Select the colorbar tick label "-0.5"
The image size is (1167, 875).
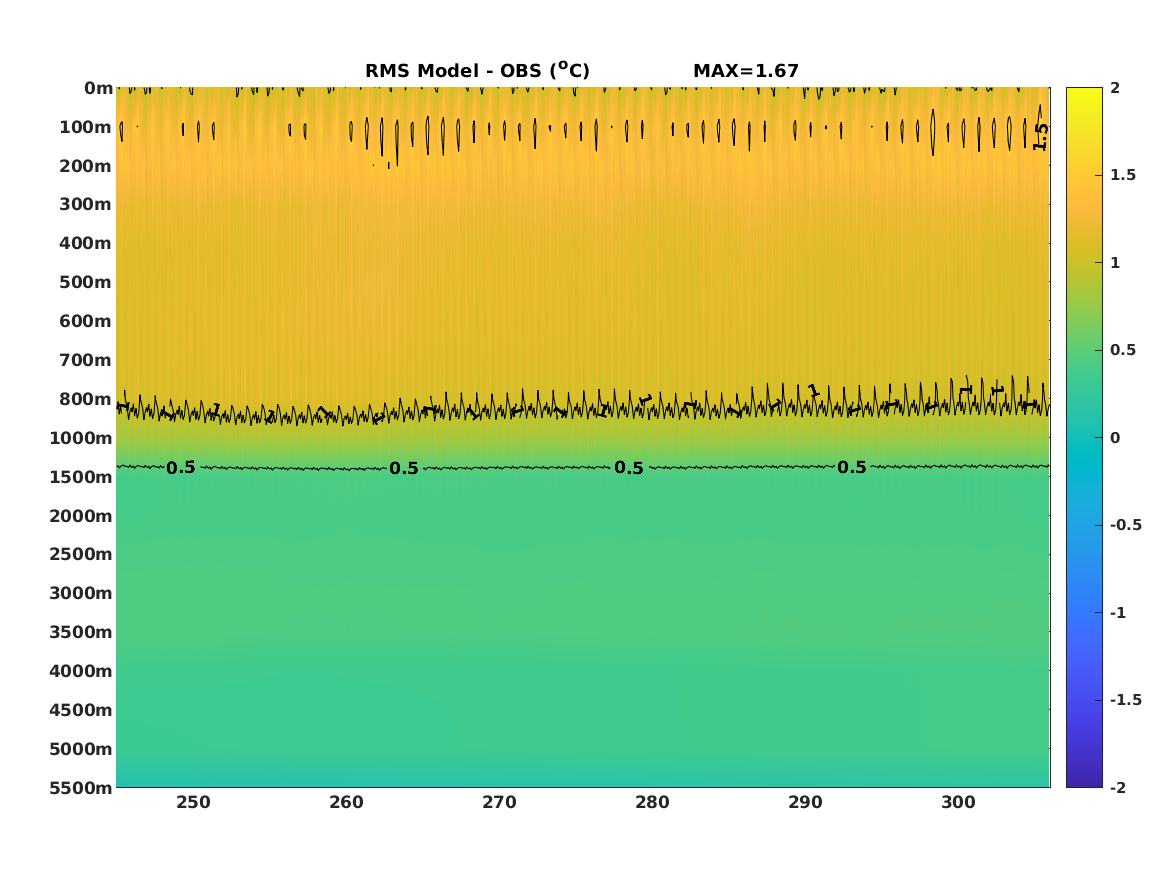(x=1126, y=525)
